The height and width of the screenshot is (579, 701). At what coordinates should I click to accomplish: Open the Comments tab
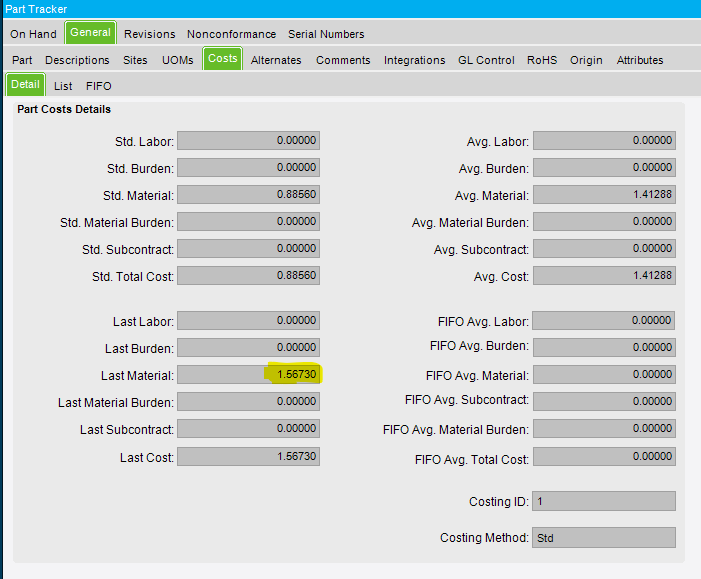pos(343,60)
